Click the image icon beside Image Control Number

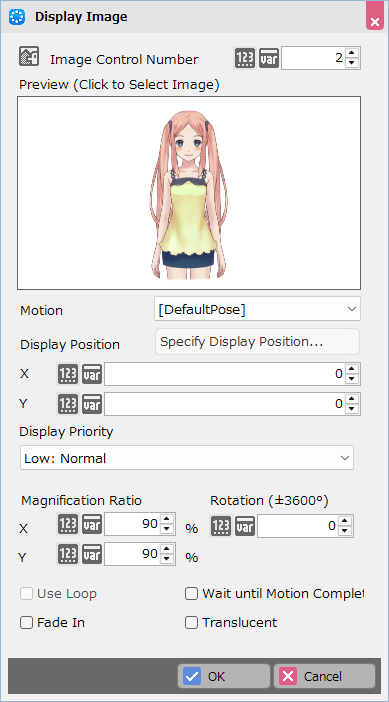[x=29, y=57]
